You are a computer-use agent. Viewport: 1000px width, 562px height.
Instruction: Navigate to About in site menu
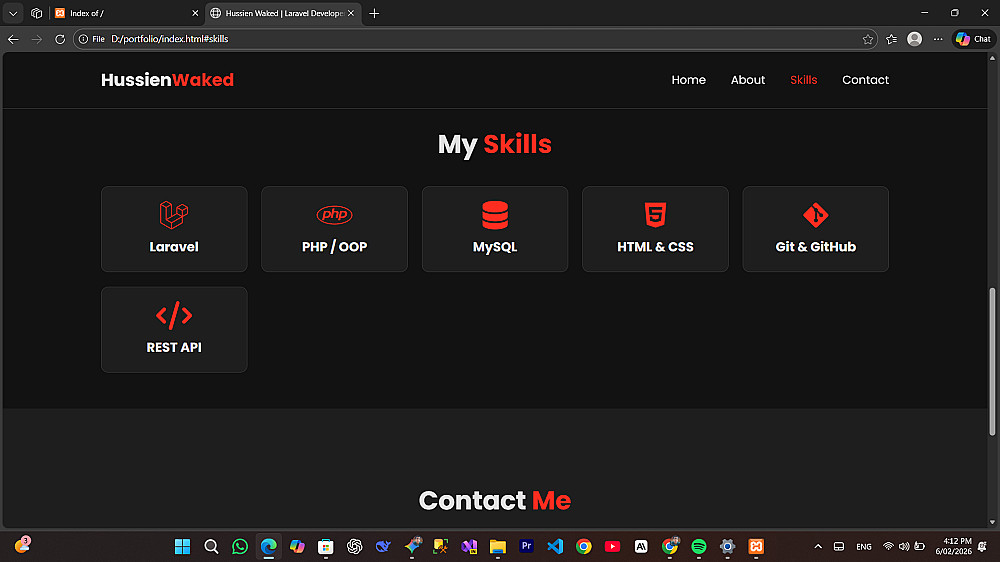click(747, 80)
